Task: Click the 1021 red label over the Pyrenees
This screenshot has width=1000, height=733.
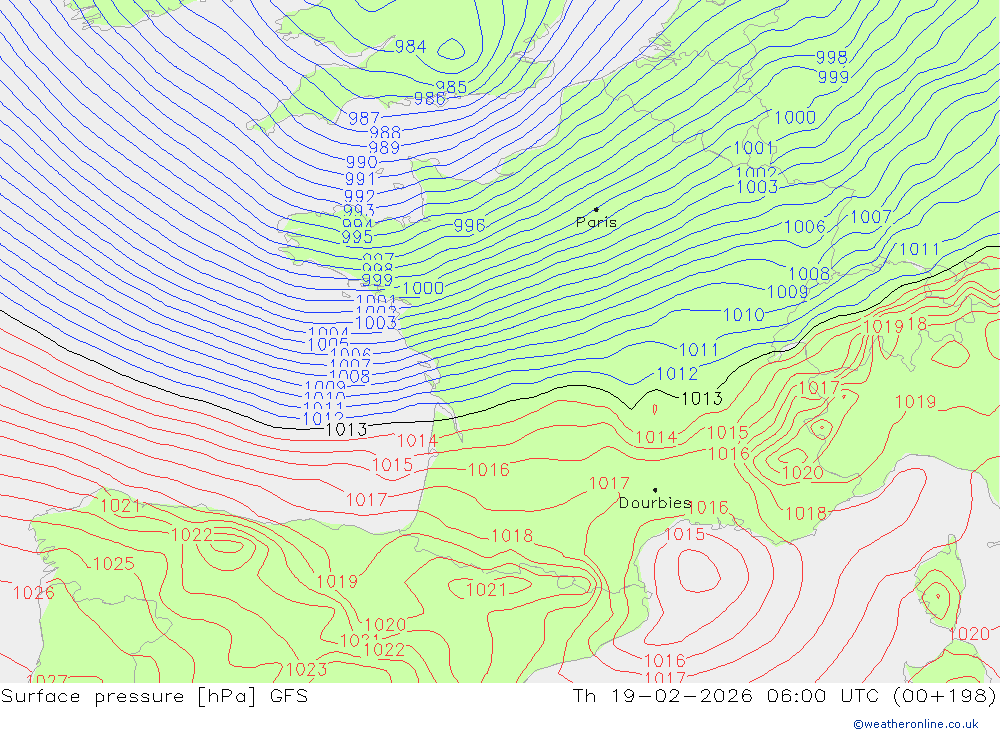Action: pyautogui.click(x=486, y=589)
